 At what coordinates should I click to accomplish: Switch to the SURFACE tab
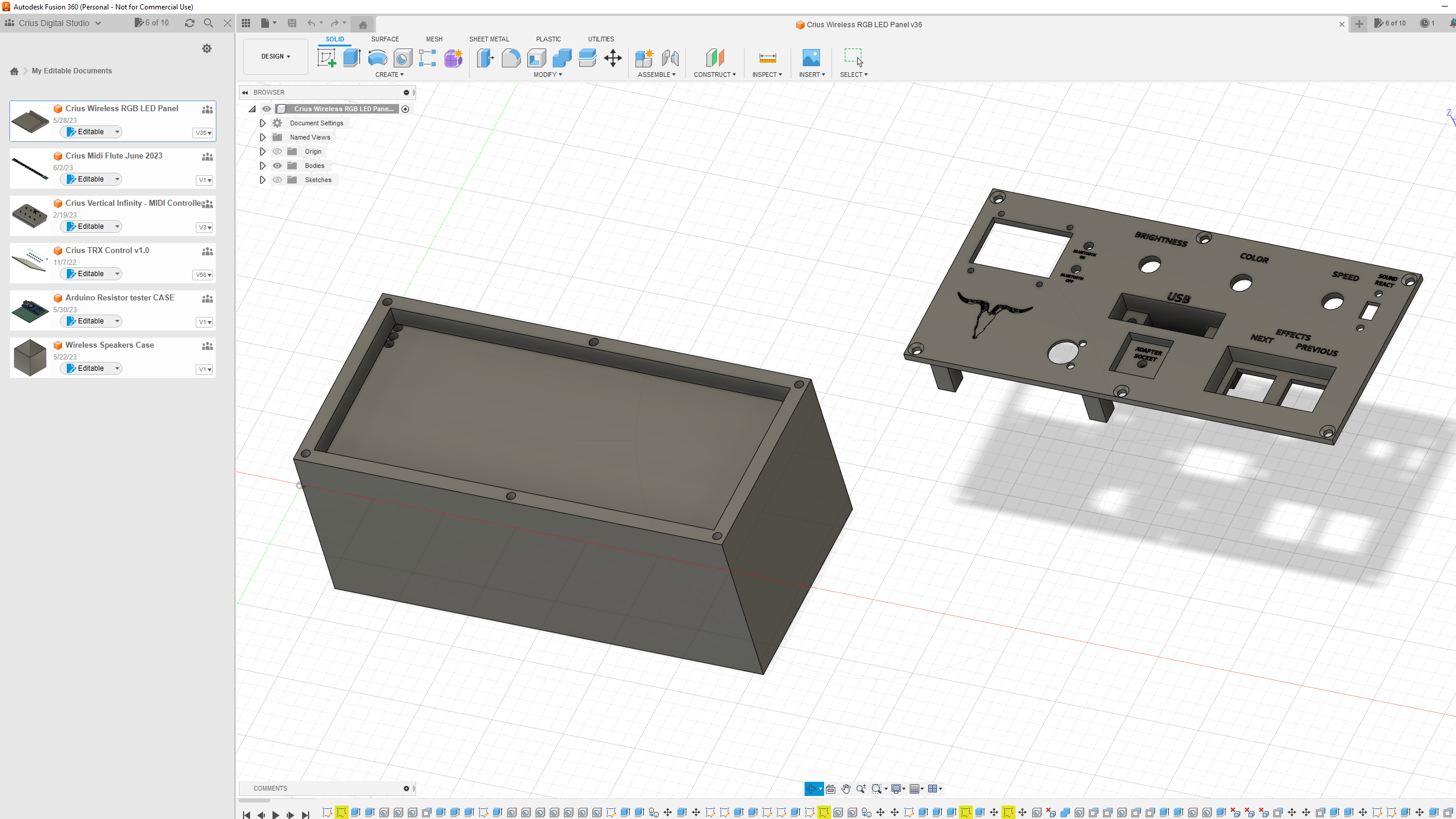click(385, 39)
